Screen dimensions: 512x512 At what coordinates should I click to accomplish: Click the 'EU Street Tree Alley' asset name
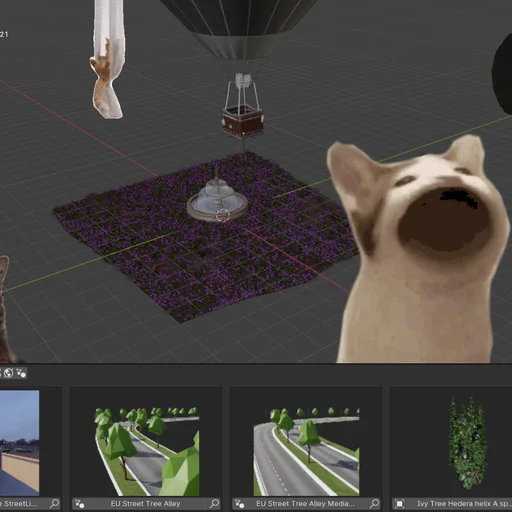click(x=145, y=503)
